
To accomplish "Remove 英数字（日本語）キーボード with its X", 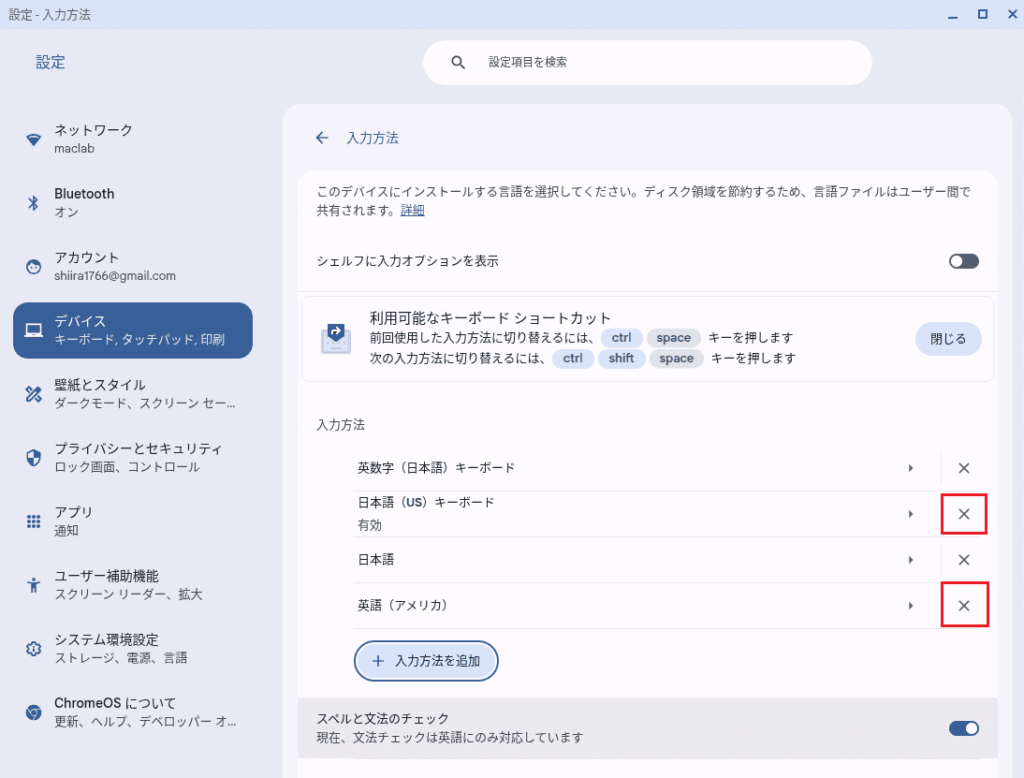I will (x=963, y=468).
